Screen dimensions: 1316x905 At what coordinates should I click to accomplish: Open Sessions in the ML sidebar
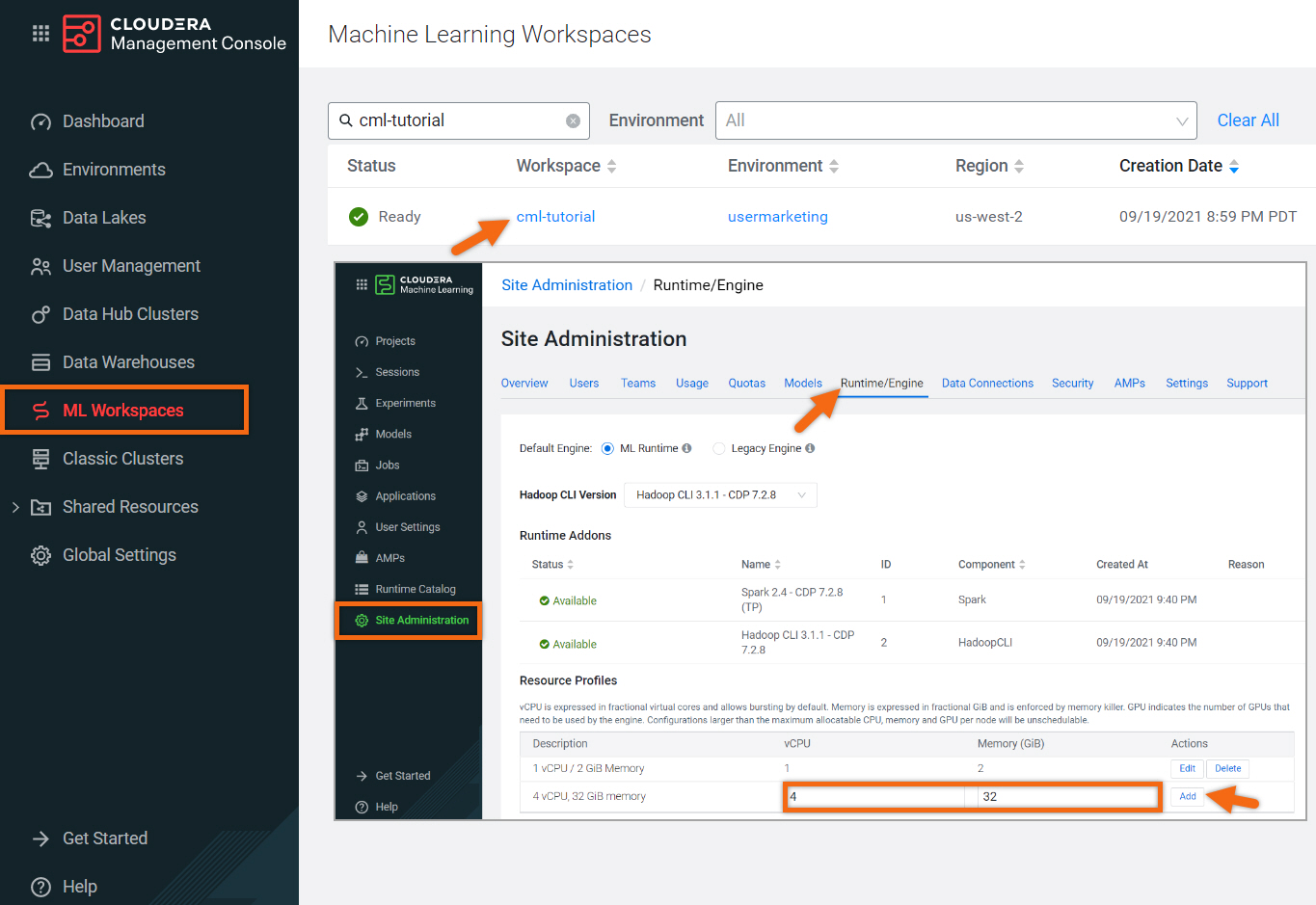click(397, 372)
